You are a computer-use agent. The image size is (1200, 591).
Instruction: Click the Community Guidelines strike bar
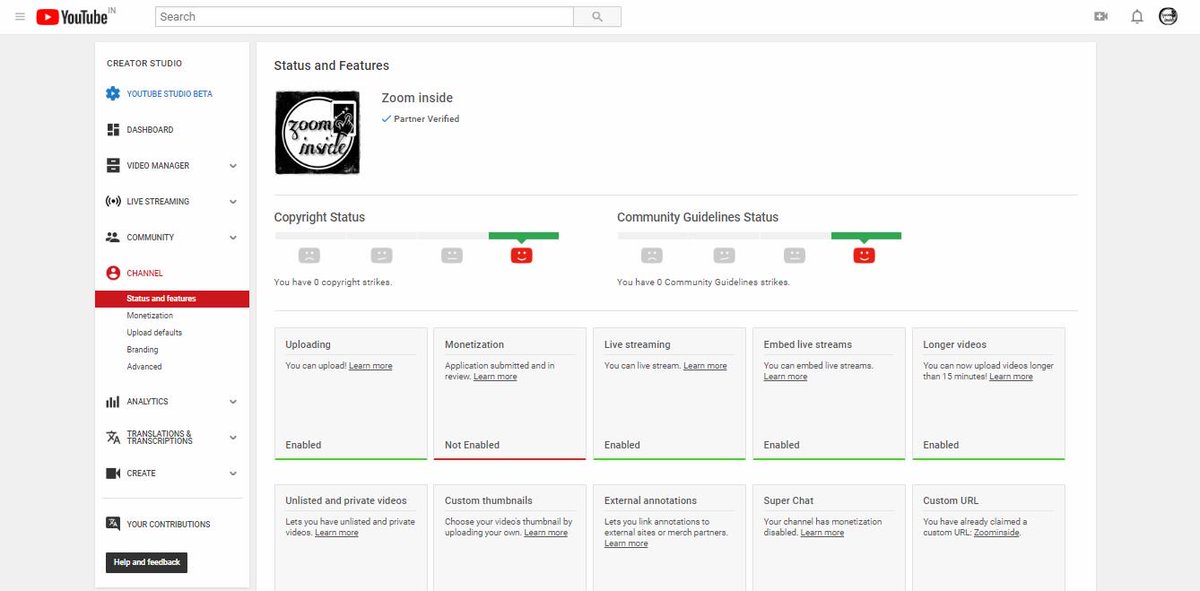point(759,236)
